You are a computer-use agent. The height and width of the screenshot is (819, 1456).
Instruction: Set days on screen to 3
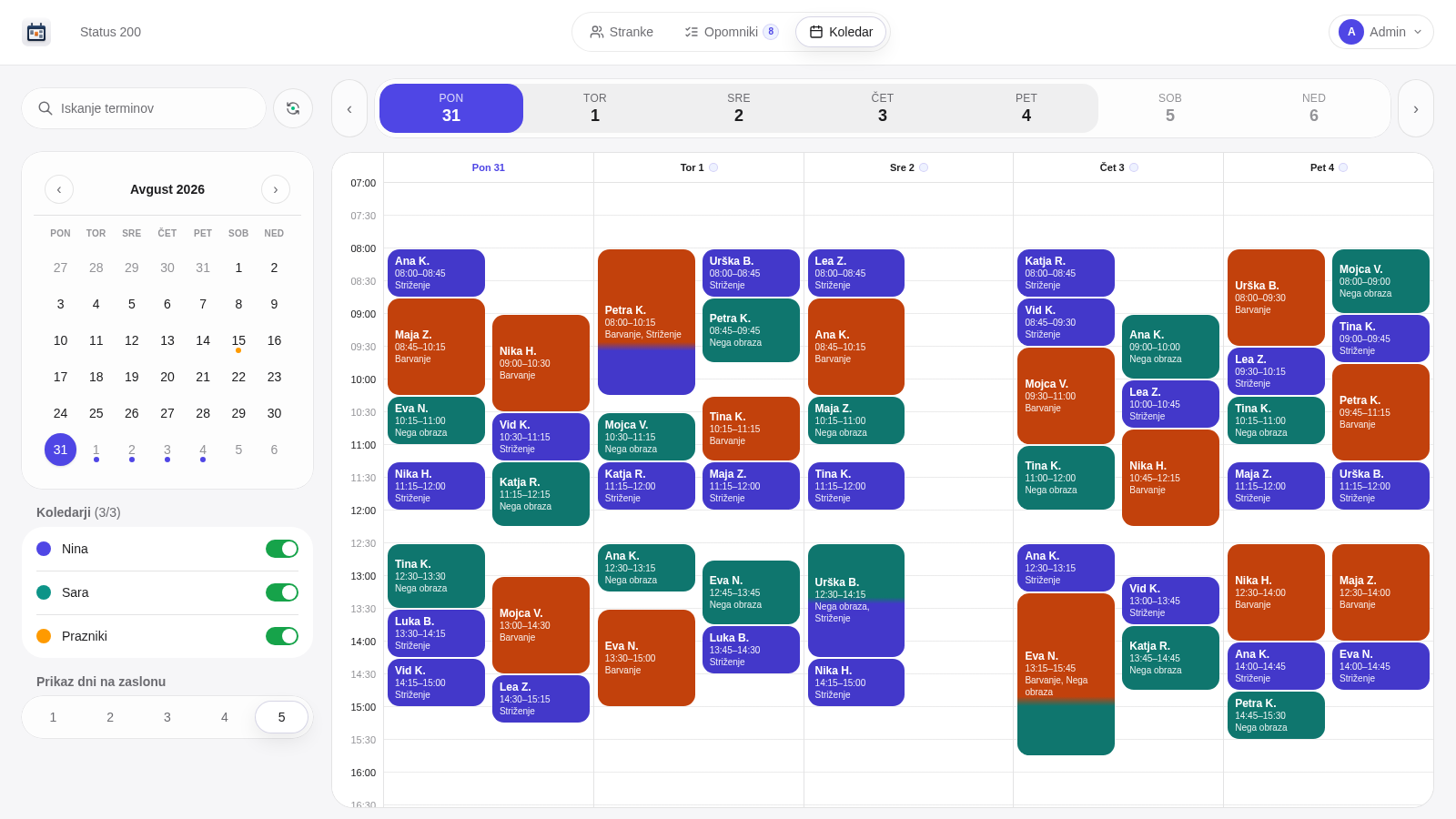coord(167,717)
